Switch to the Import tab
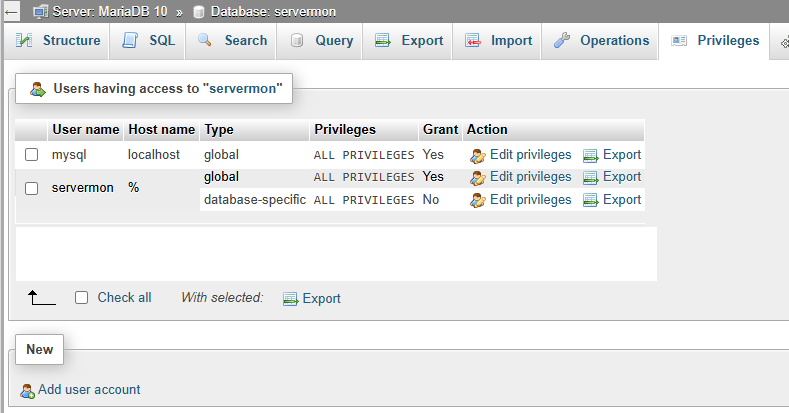This screenshot has width=789, height=413. point(497,41)
